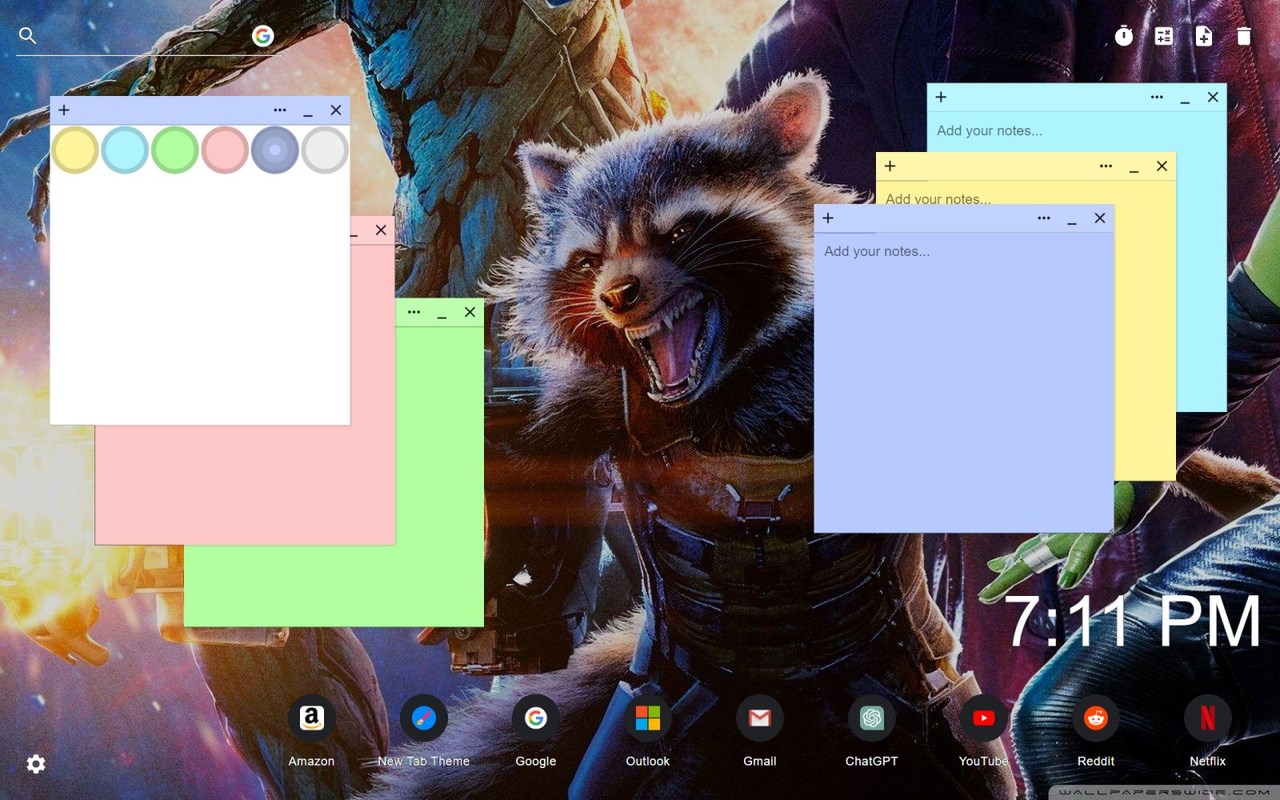Minimize the green note
Image resolution: width=1280 pixels, height=800 pixels.
point(442,314)
